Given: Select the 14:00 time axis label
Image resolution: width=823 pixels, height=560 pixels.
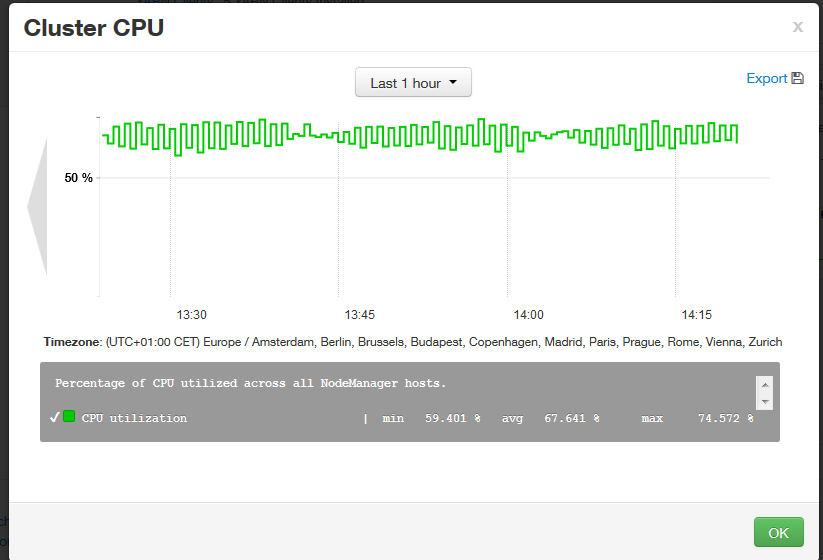Looking at the screenshot, I should pos(529,315).
